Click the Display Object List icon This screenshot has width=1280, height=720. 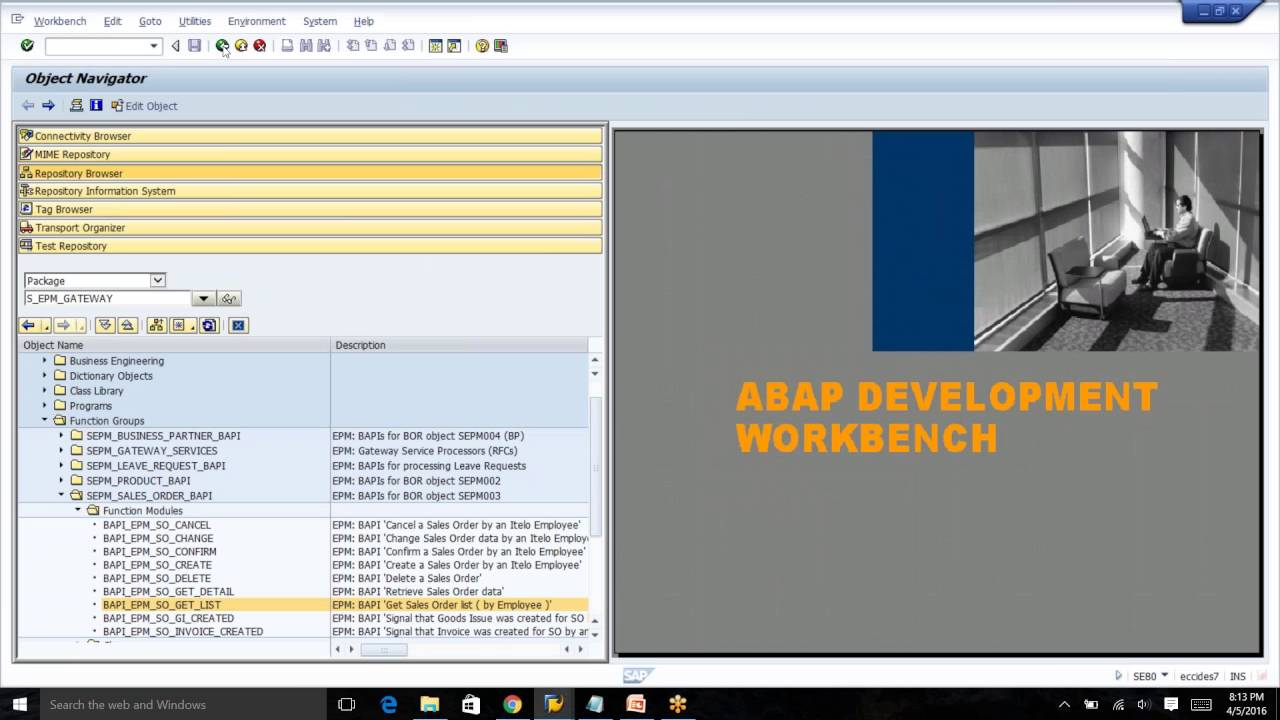[76, 106]
